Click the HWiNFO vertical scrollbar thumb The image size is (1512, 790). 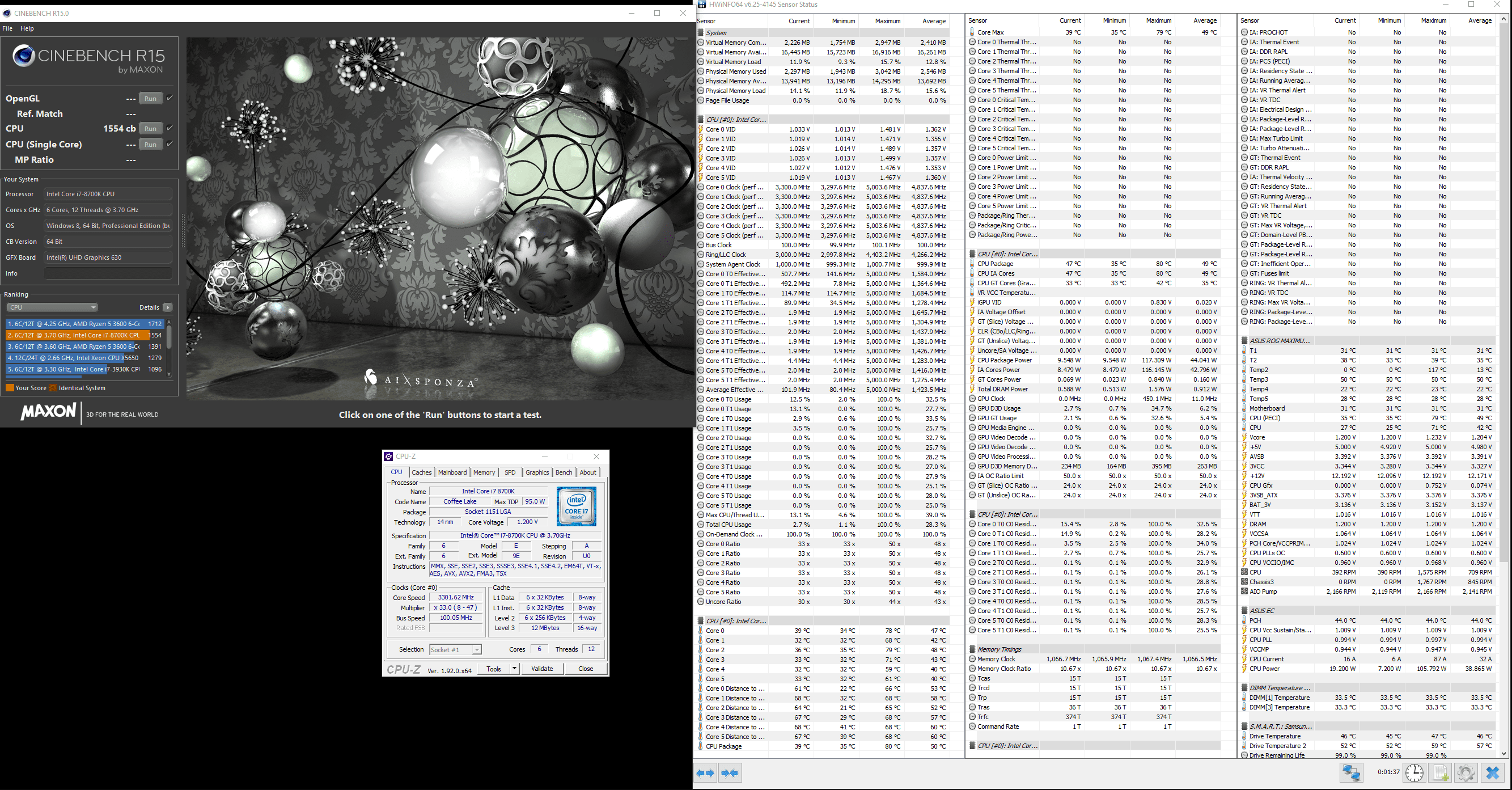point(1504,294)
